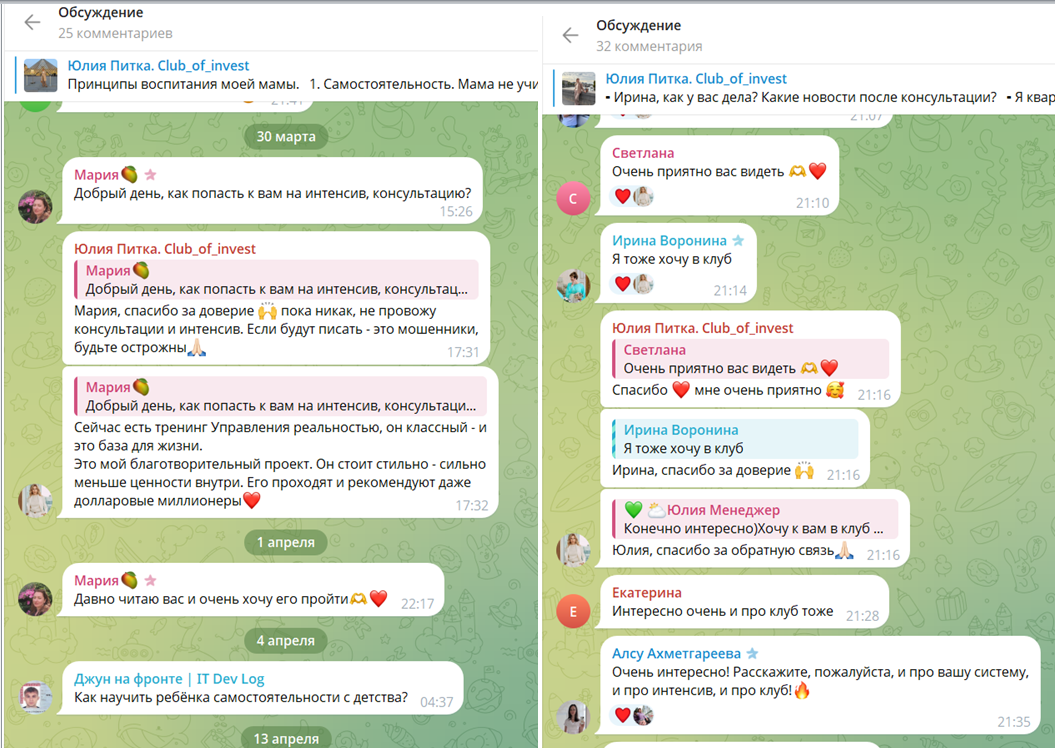The width and height of the screenshot is (1055, 748).
Task: Click the text Спасибо мне очень приятно
Action: click(x=728, y=390)
